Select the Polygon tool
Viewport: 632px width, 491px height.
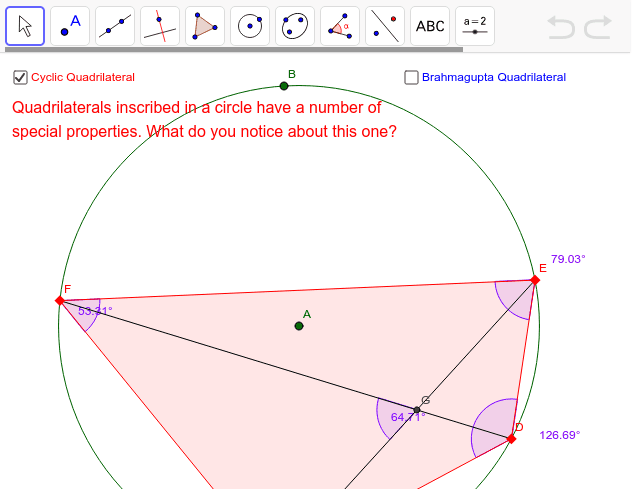[x=205, y=26]
